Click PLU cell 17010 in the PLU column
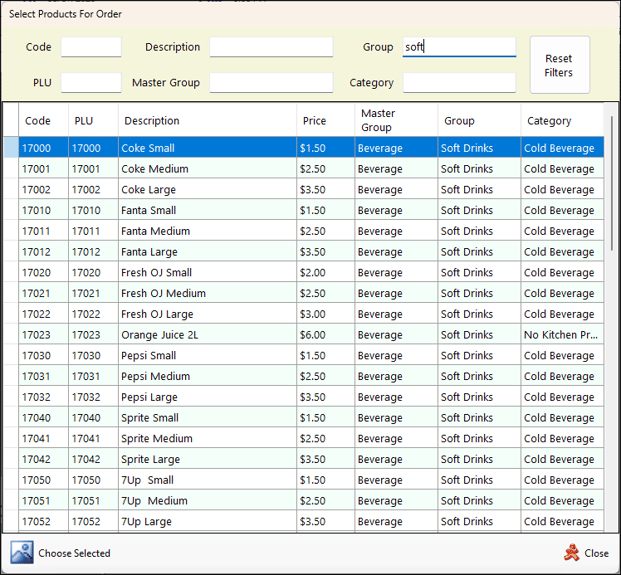This screenshot has height=575, width=621. [93, 210]
